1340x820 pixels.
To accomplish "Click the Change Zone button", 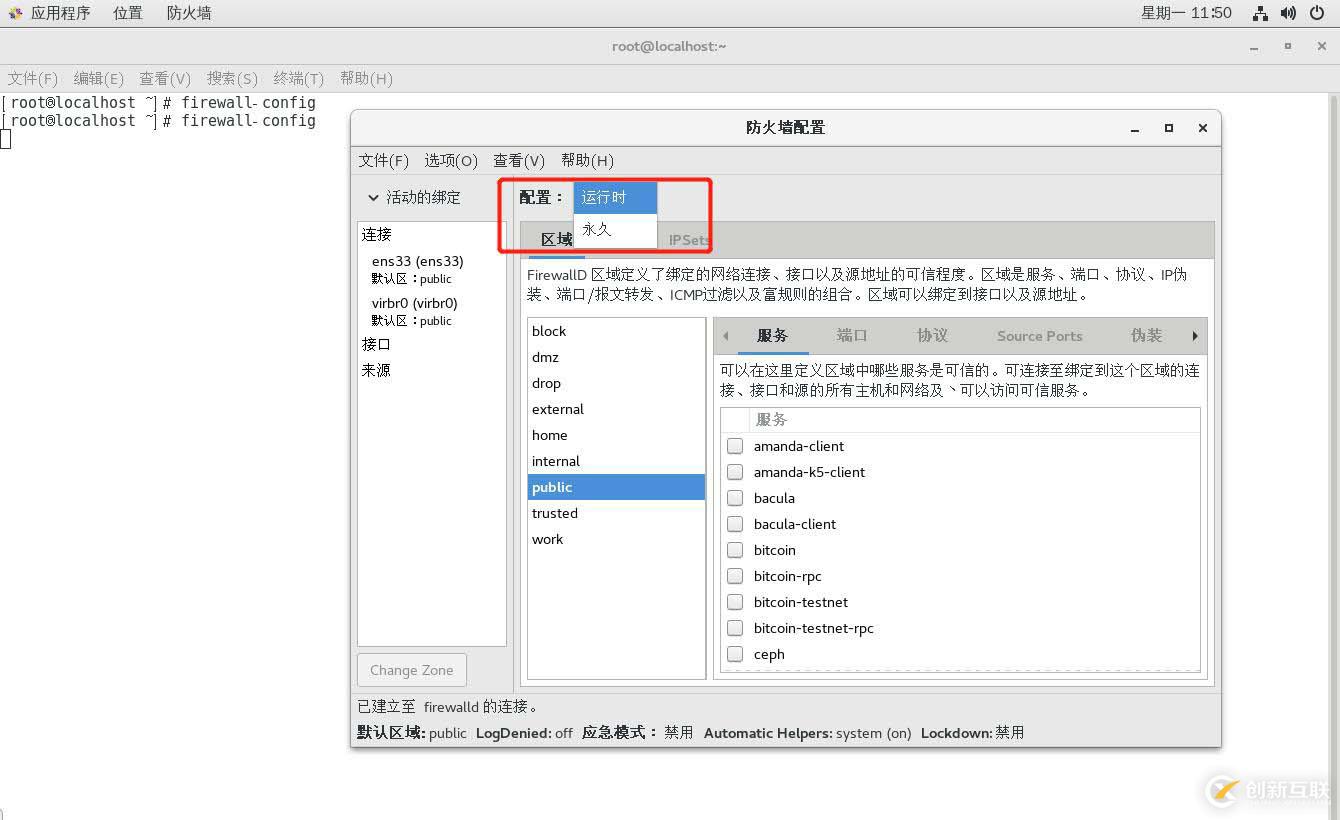I will coord(411,670).
